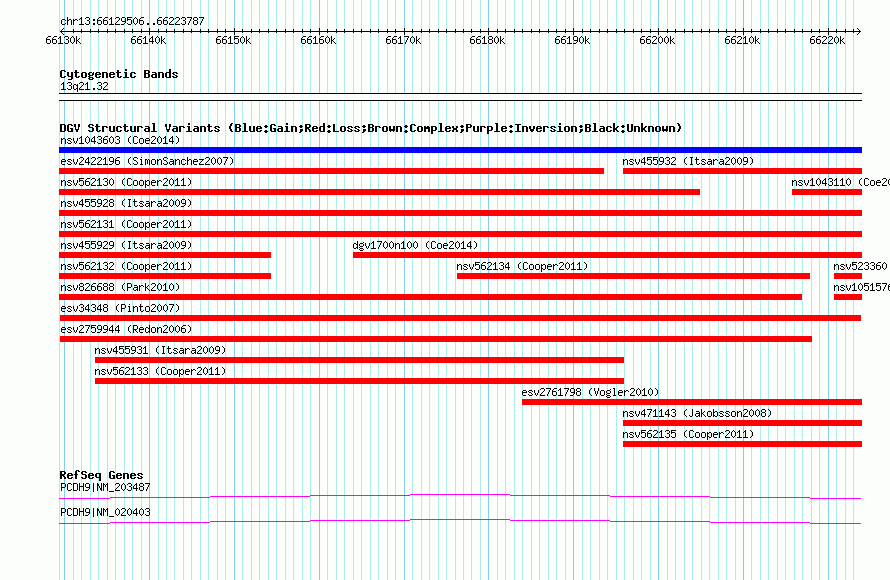Click the red bar under nsv455931

[359, 360]
